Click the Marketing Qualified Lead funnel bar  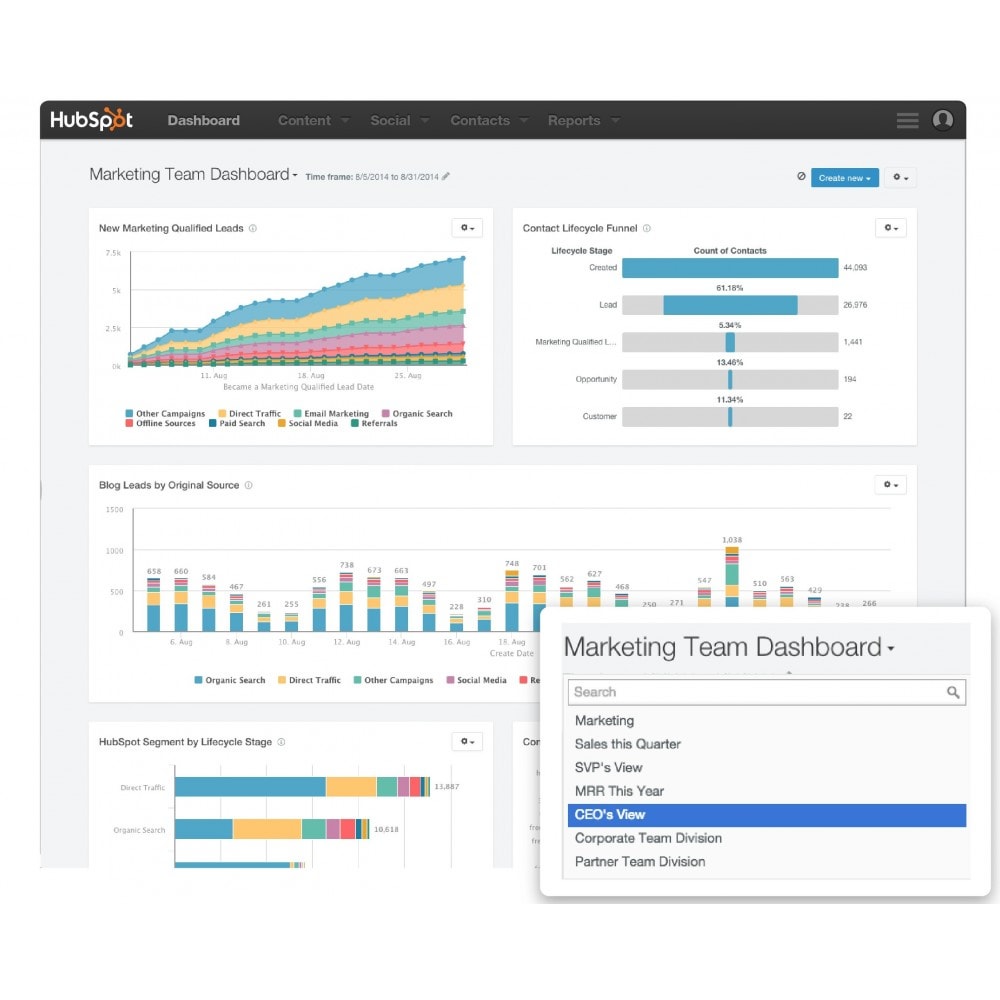click(x=730, y=342)
